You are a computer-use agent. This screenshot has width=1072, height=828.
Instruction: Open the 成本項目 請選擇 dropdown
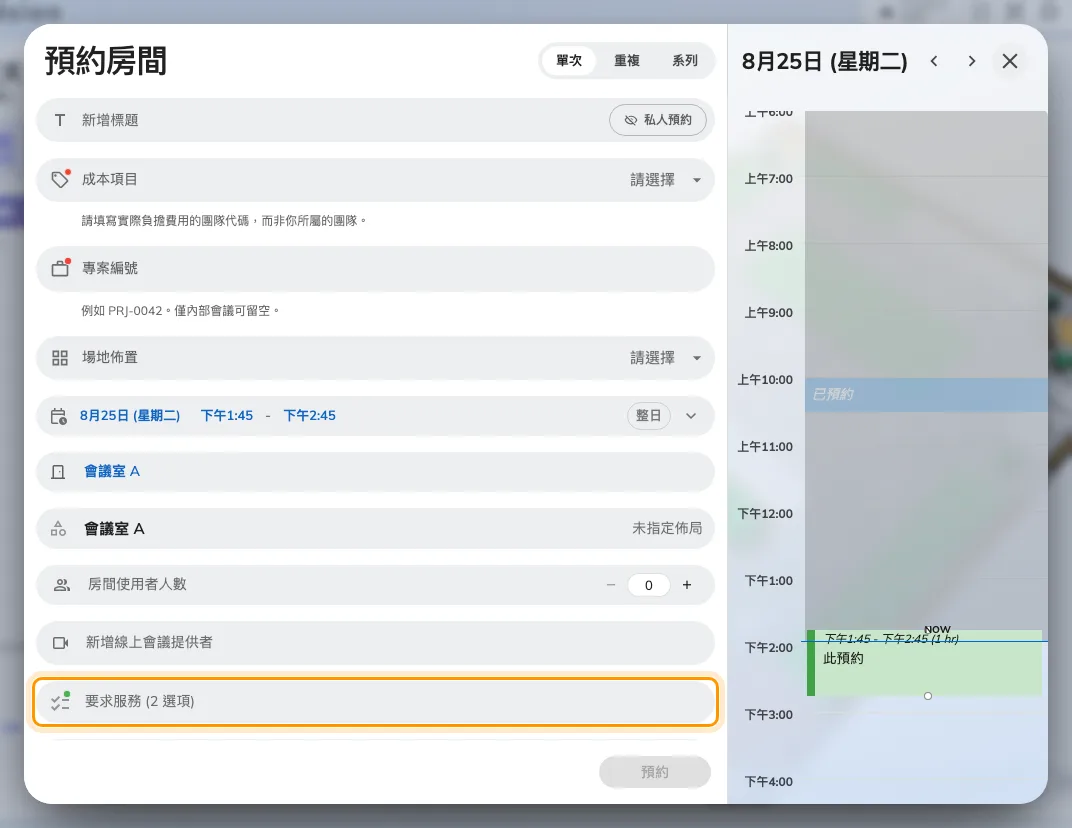[665, 180]
